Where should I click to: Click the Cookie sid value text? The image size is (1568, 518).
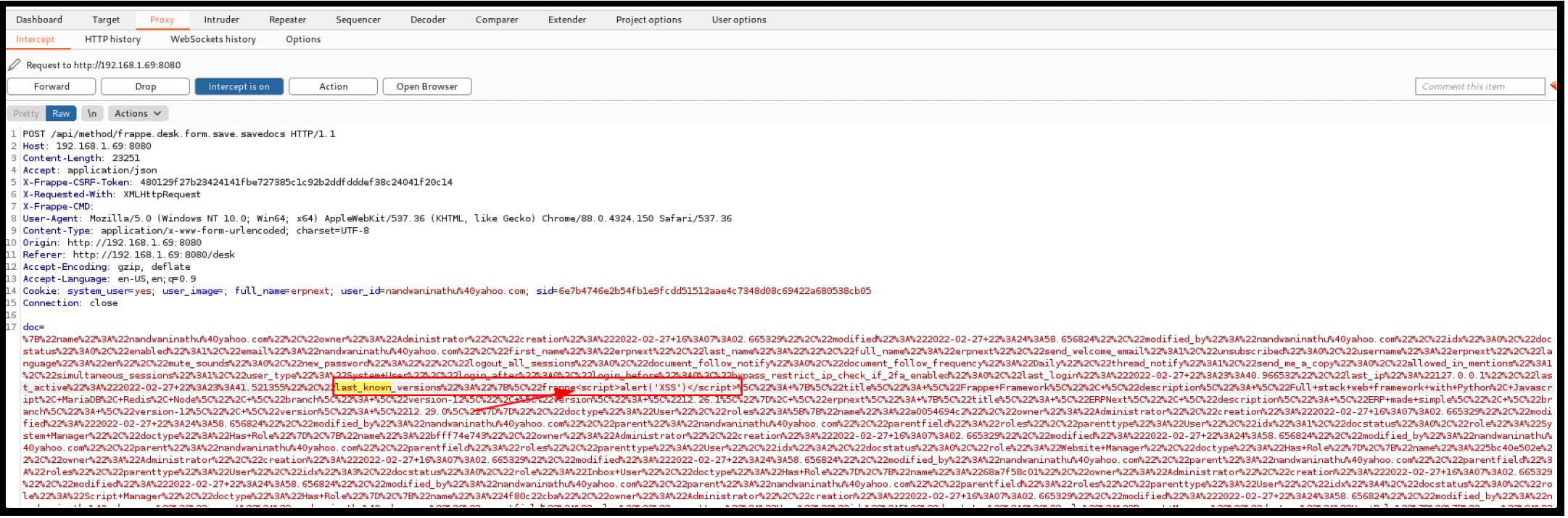[714, 291]
